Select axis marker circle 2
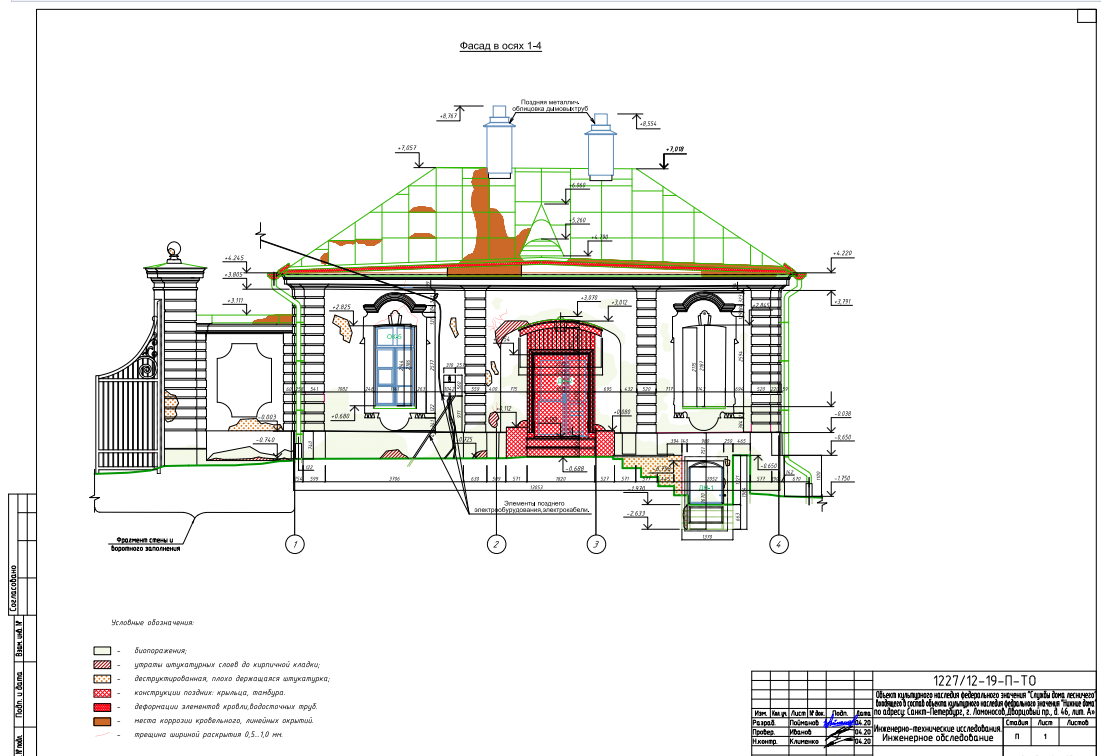This screenshot has height=756, width=1101. tap(496, 544)
